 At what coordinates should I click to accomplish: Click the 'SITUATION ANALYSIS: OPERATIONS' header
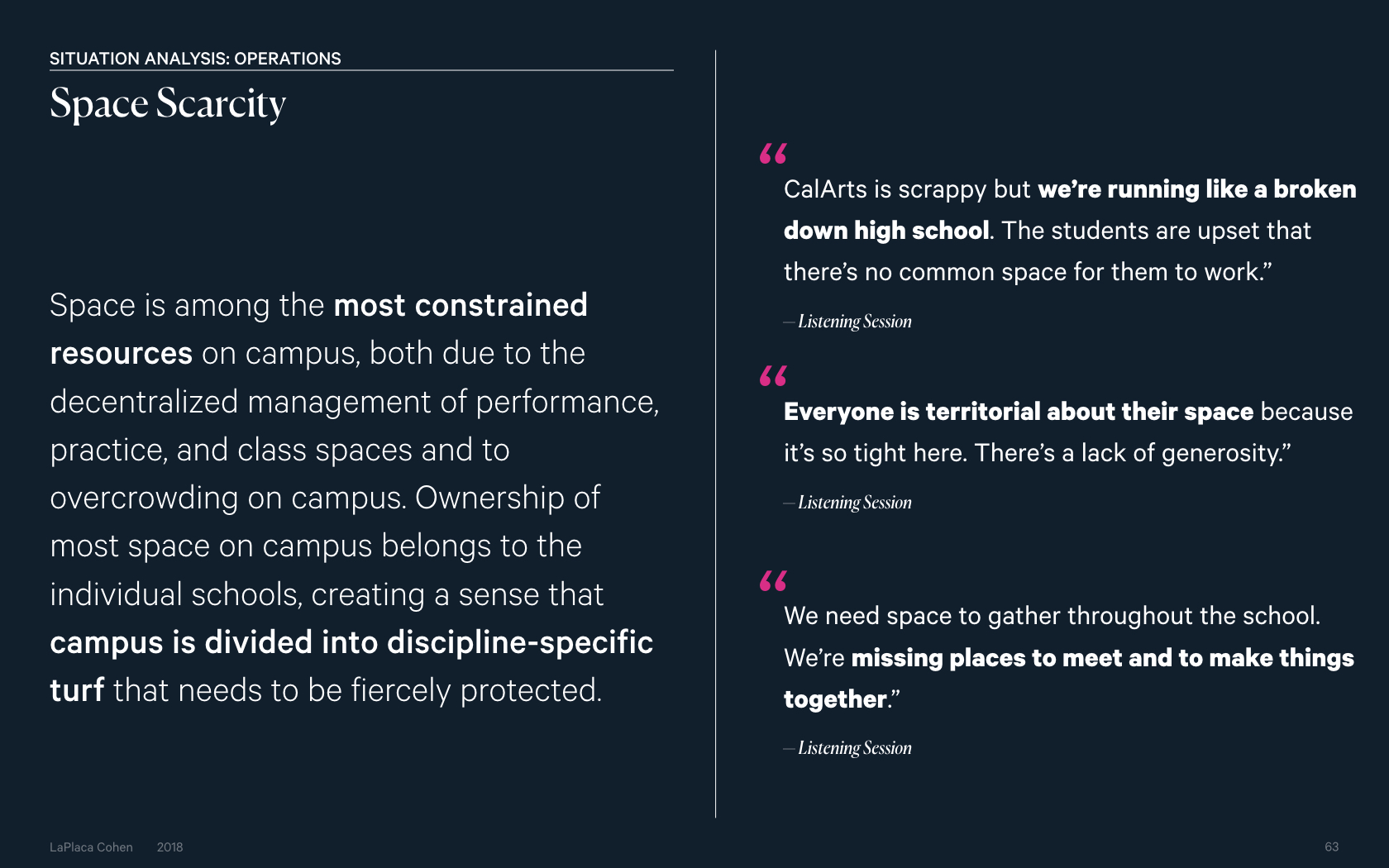point(195,59)
